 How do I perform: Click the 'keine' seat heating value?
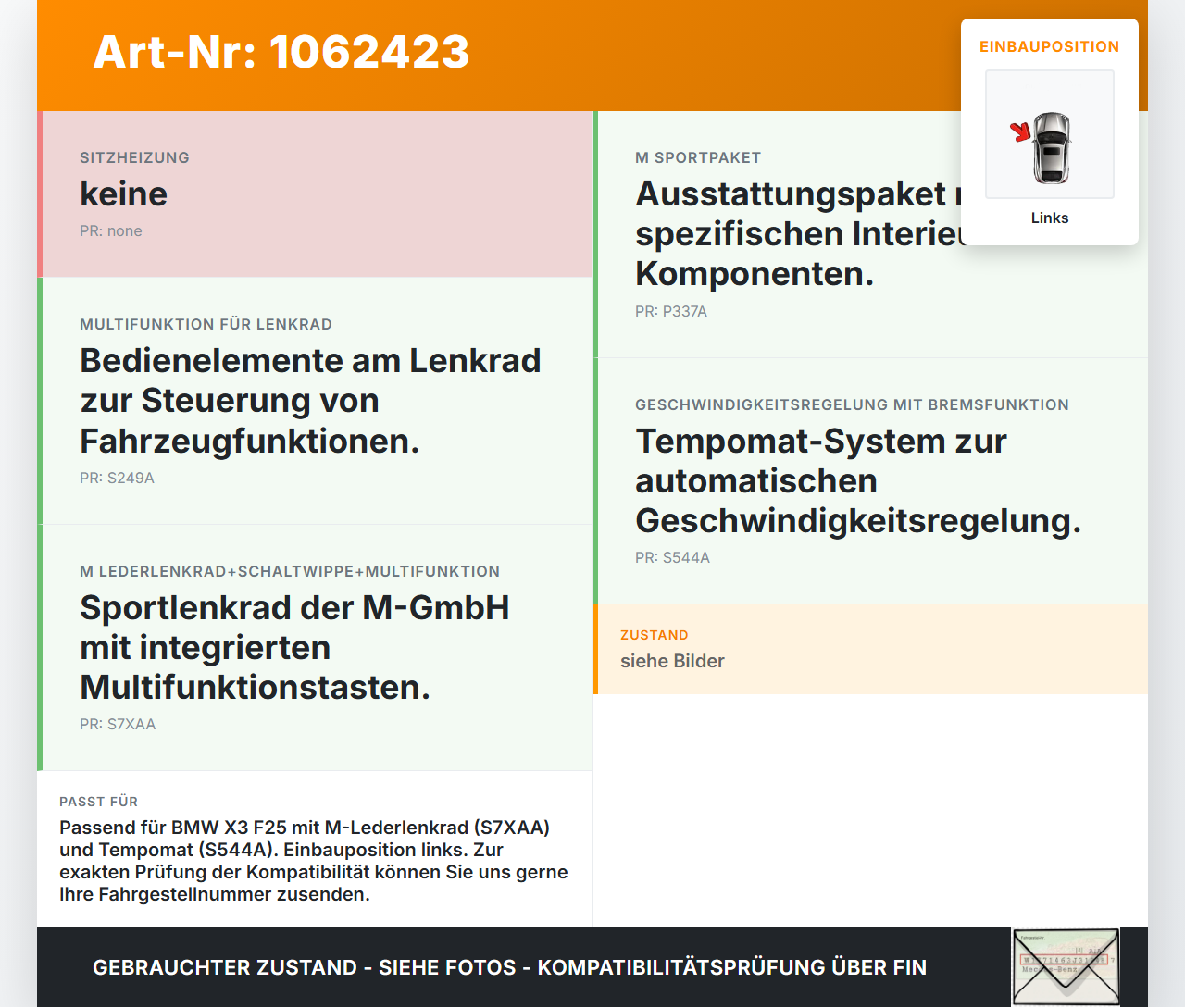point(123,193)
